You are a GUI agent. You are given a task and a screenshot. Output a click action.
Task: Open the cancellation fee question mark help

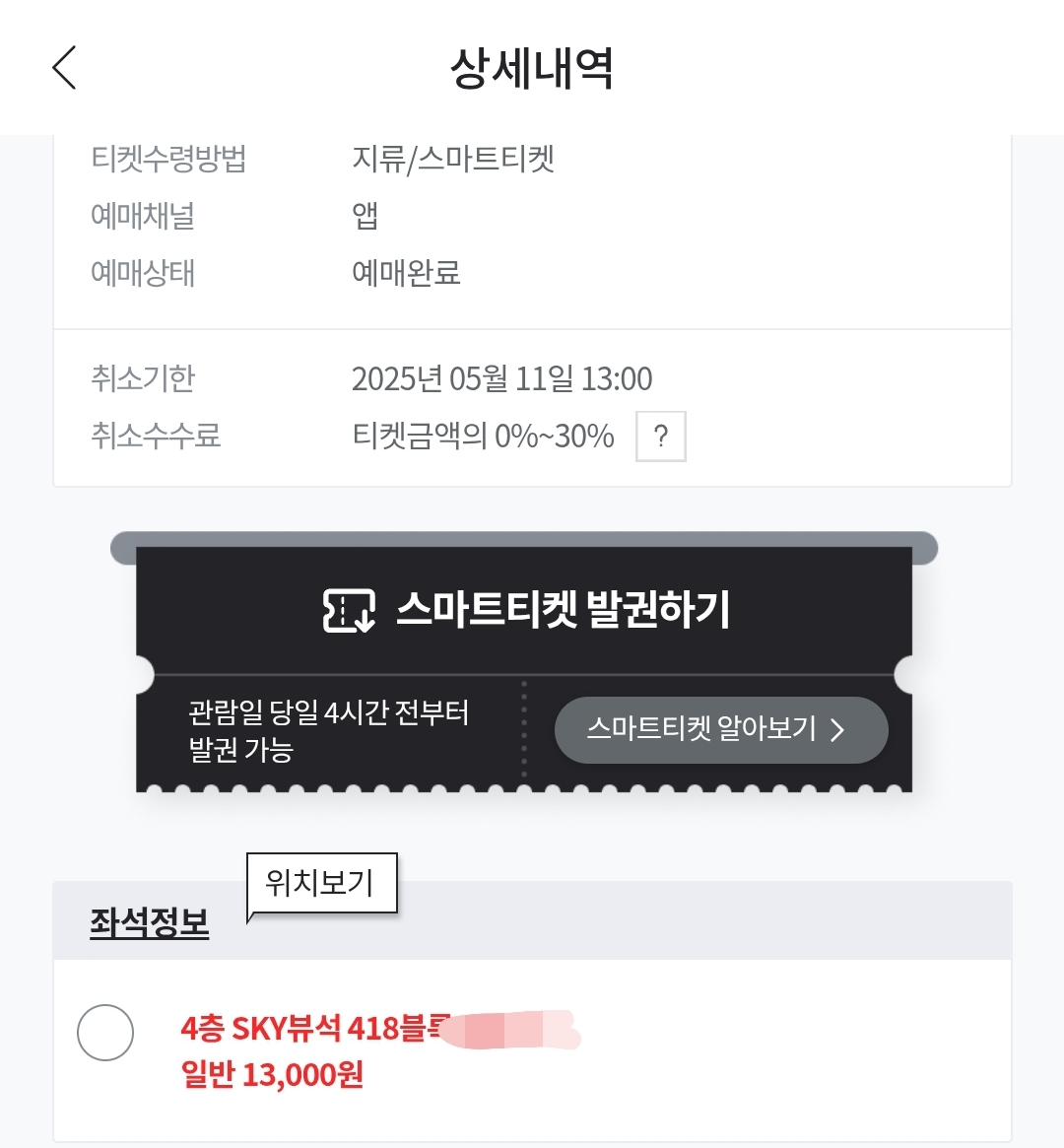point(661,437)
